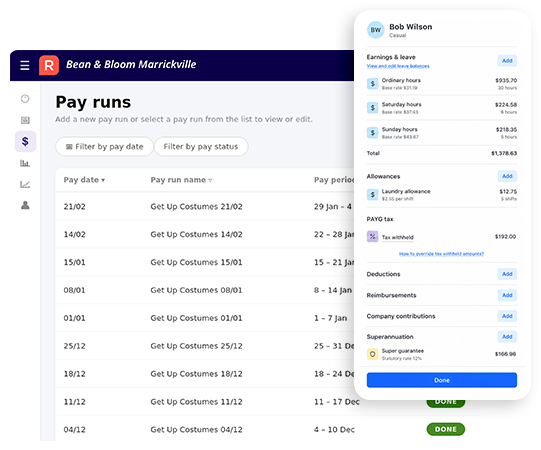
Task: Click the Tax withheld label
Action: (397, 237)
